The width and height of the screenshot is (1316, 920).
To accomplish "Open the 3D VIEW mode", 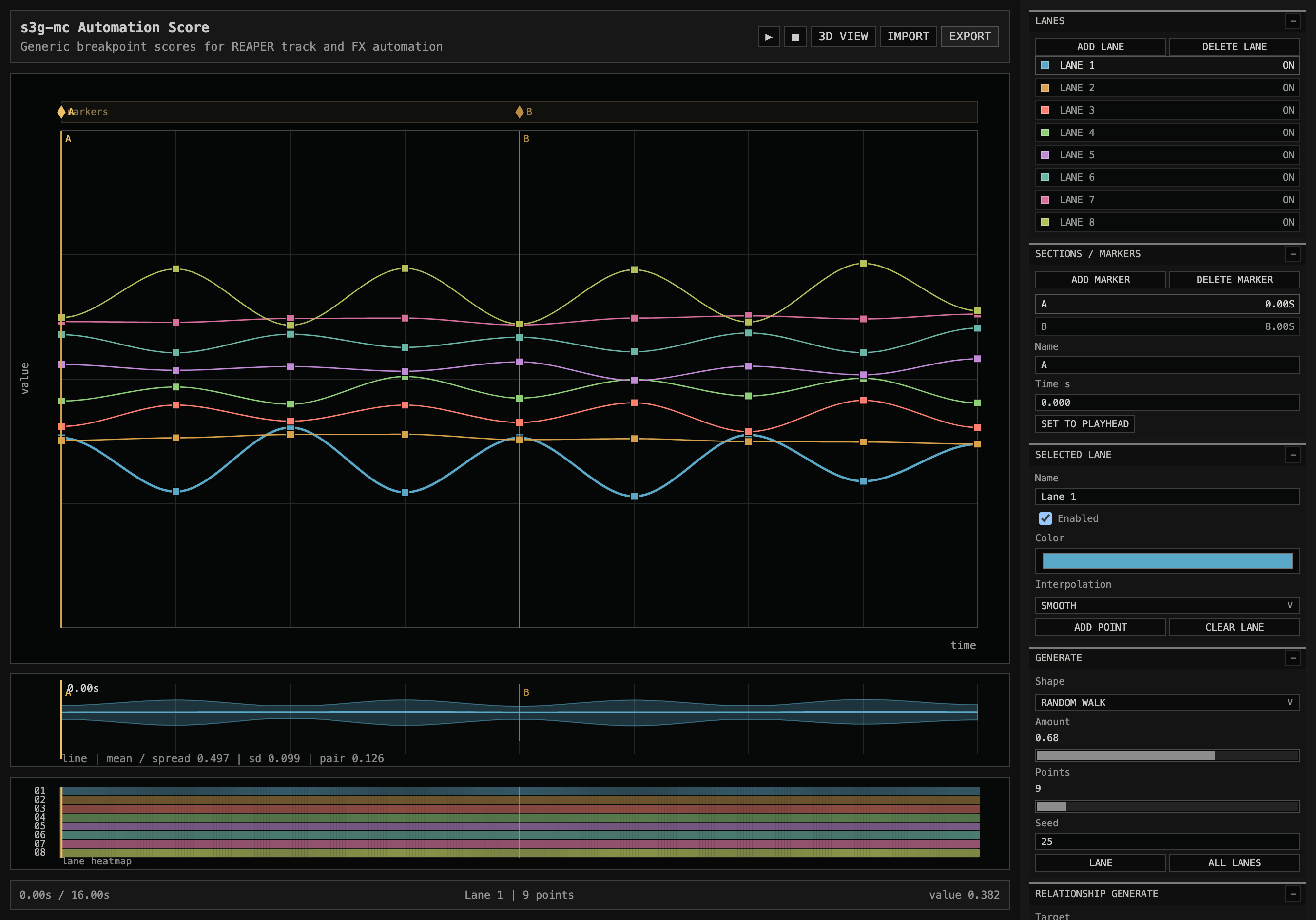I will [843, 37].
